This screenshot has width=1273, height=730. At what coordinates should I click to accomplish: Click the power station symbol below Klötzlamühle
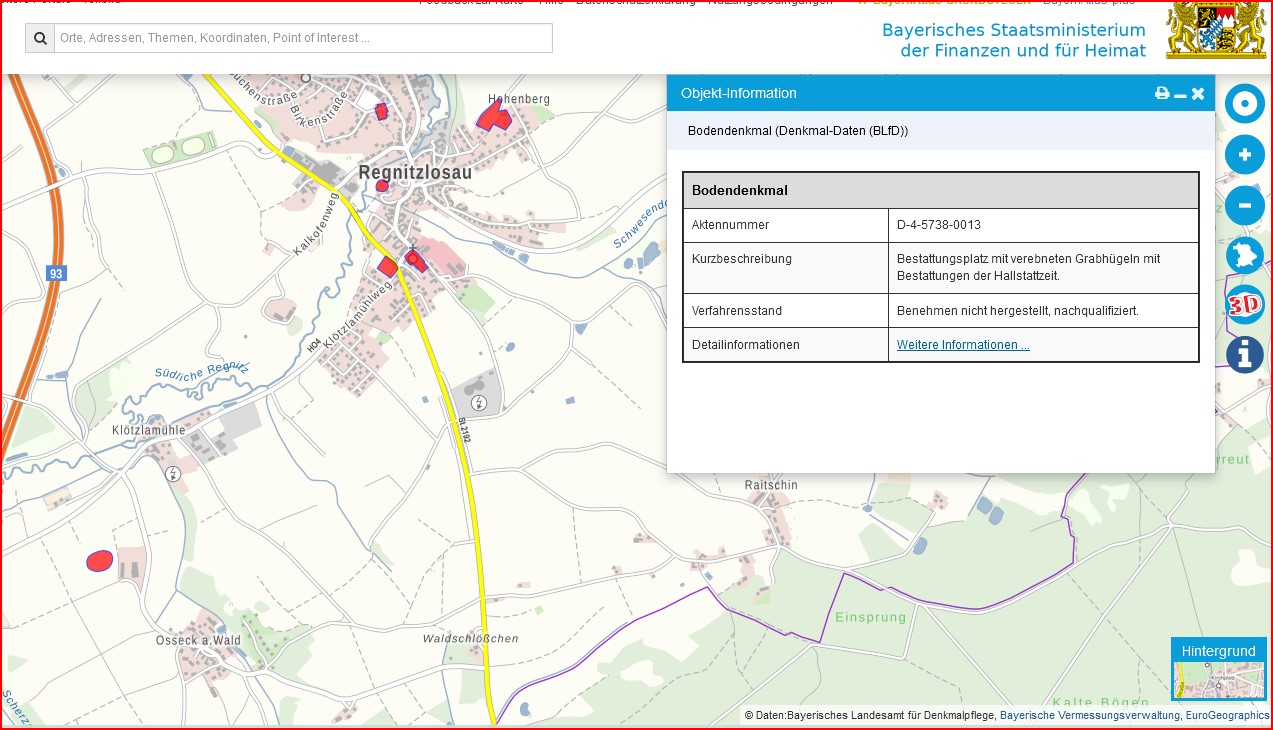(x=173, y=473)
